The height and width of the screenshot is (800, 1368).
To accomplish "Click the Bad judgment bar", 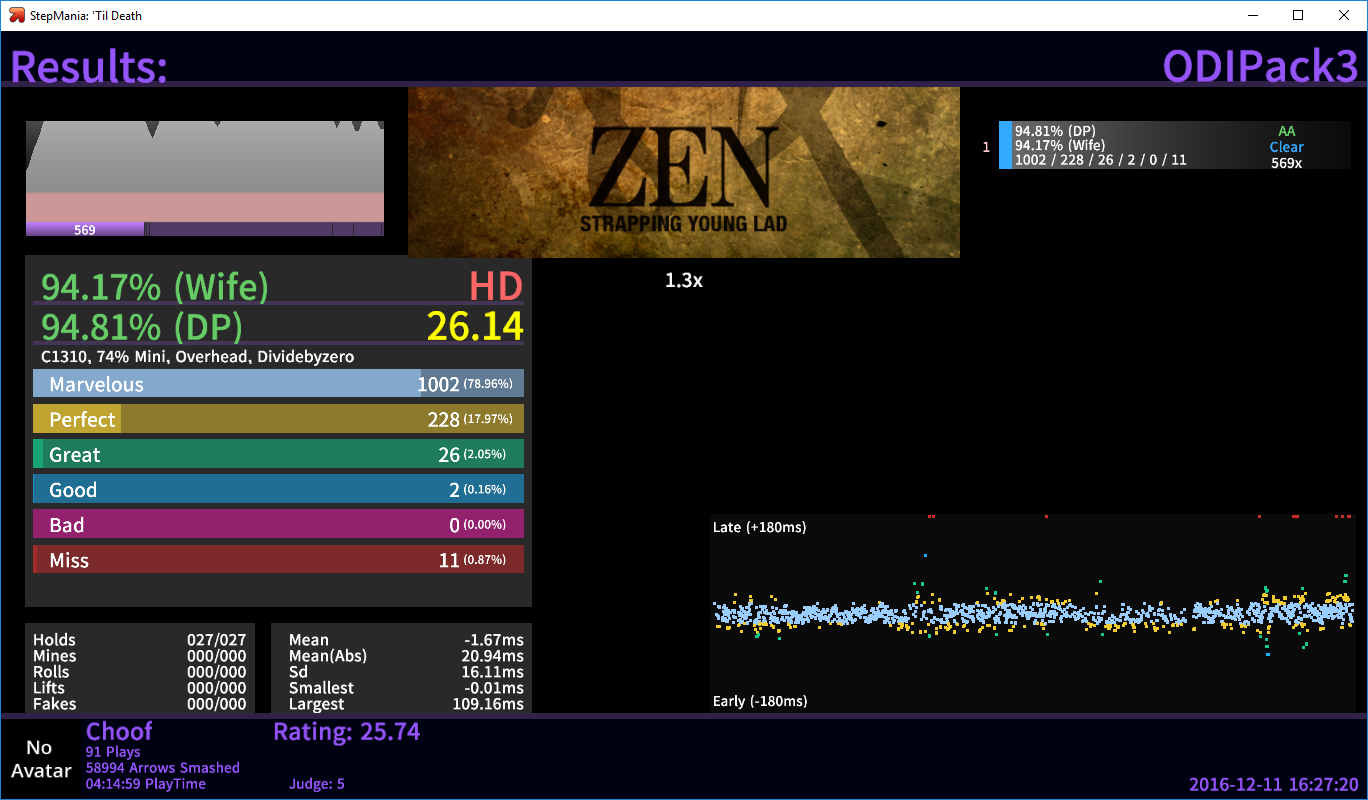I will pos(278,524).
